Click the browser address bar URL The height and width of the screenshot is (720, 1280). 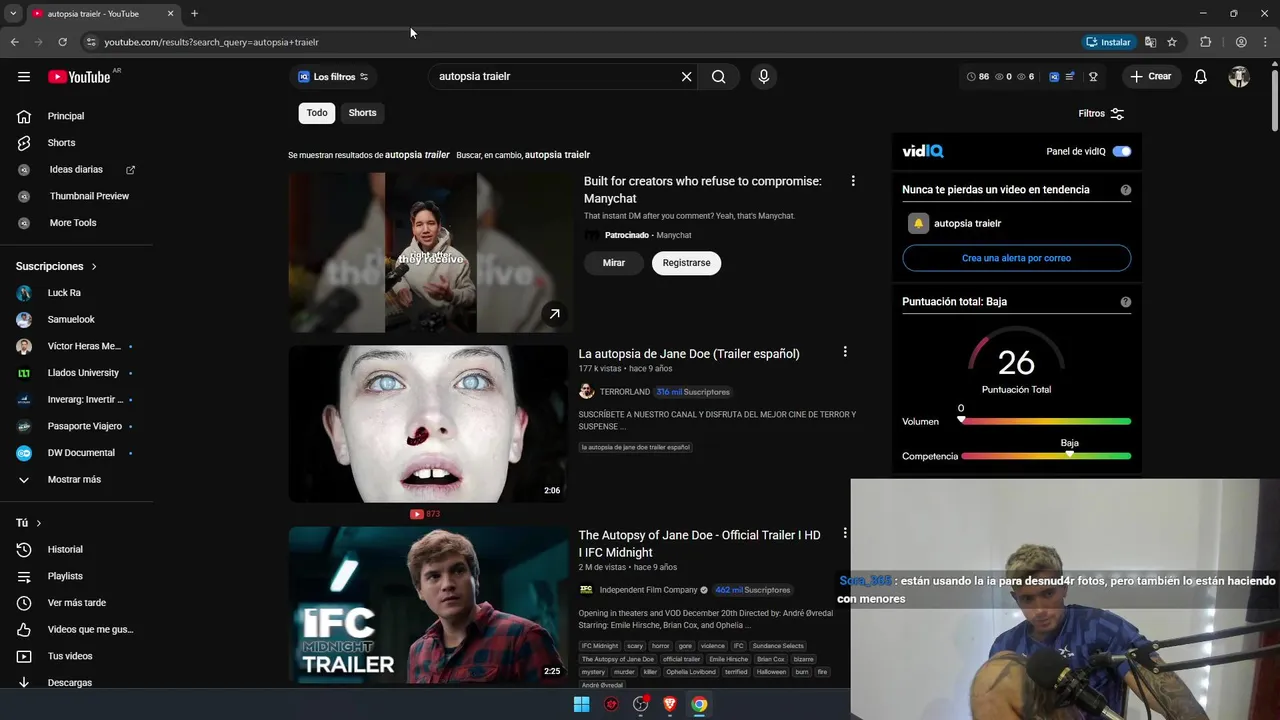(211, 42)
